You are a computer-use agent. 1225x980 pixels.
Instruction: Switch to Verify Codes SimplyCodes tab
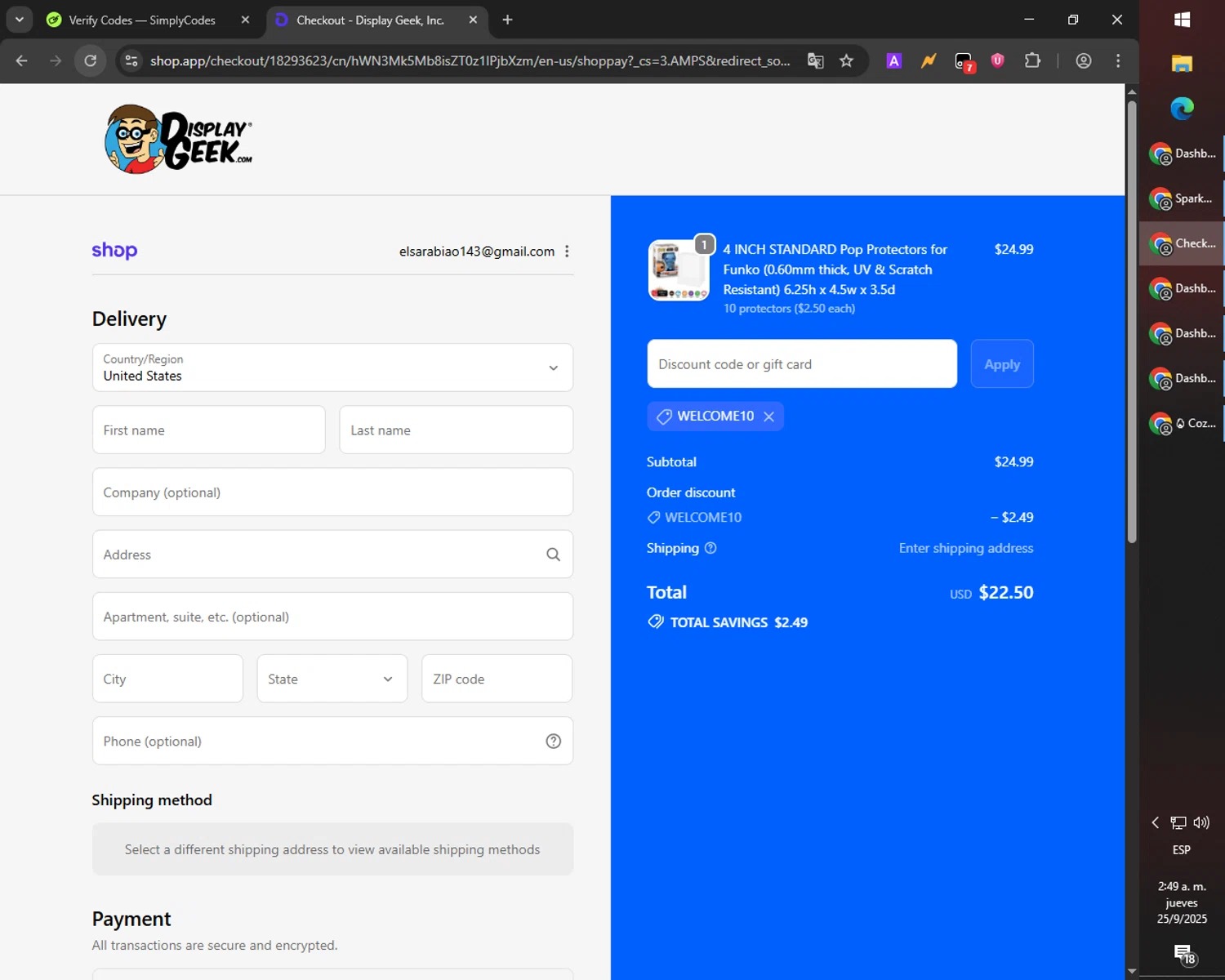point(142,20)
